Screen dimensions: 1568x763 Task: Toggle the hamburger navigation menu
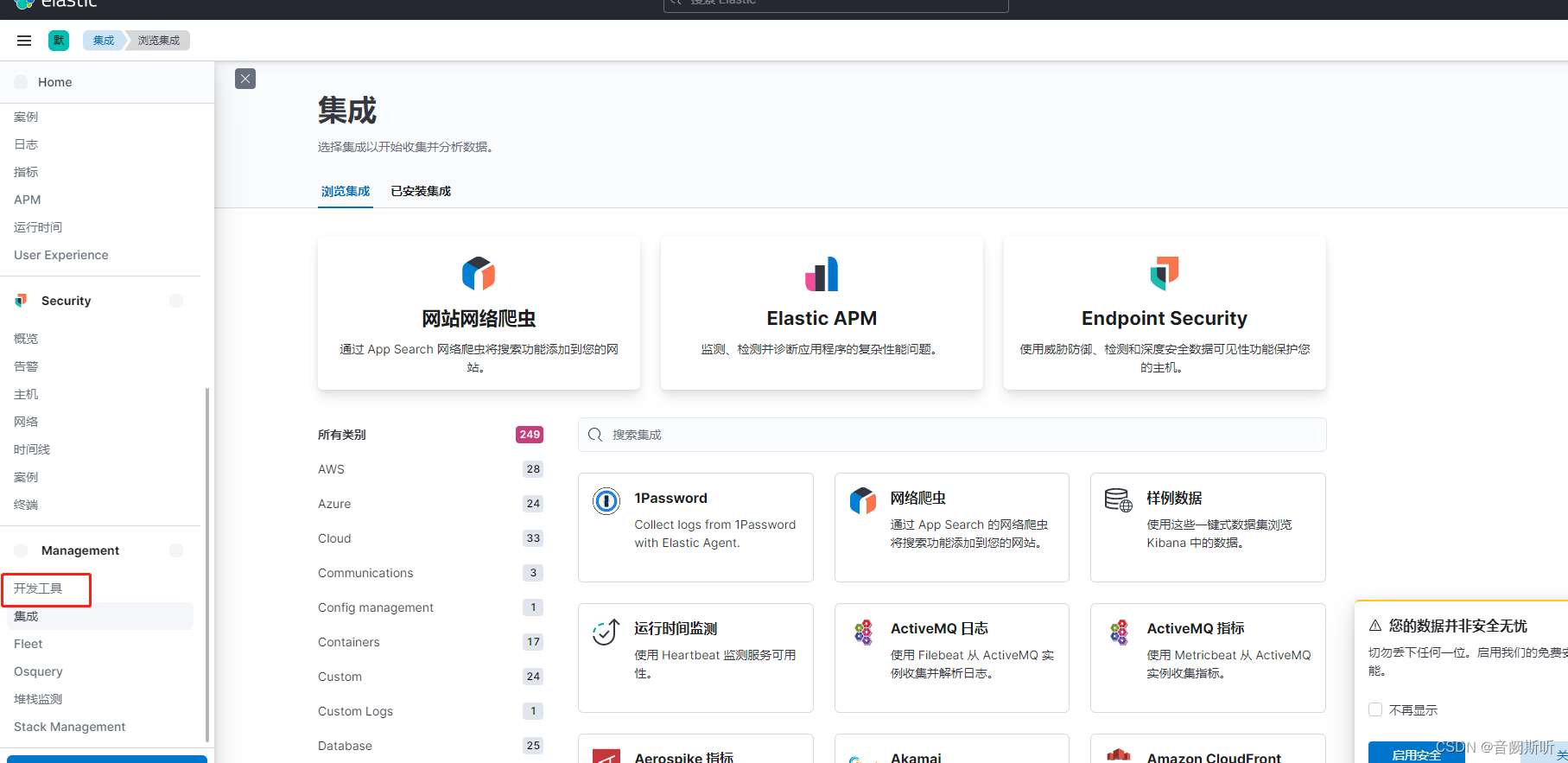tap(24, 41)
